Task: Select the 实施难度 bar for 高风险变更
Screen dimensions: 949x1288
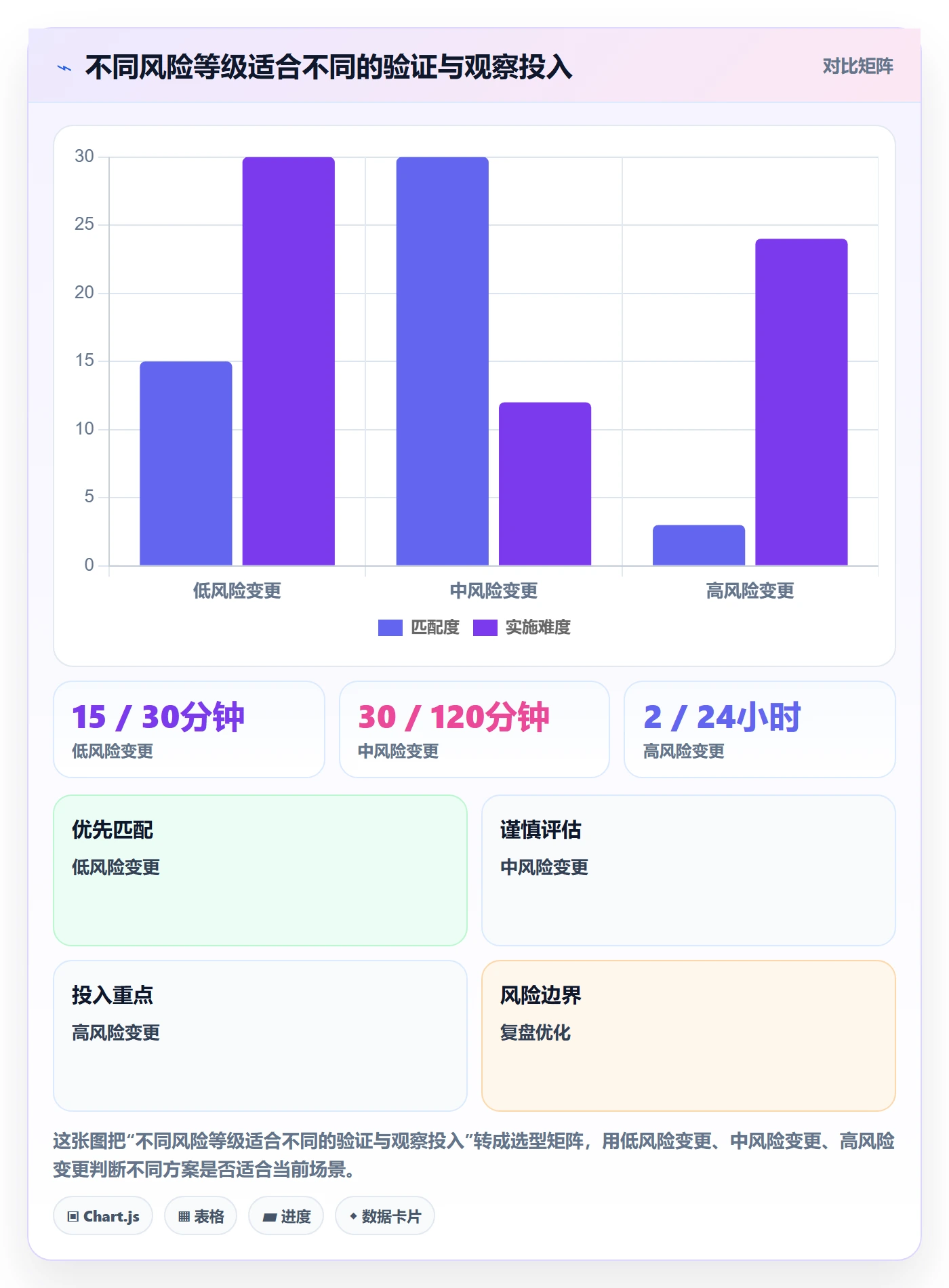Action: (802, 402)
